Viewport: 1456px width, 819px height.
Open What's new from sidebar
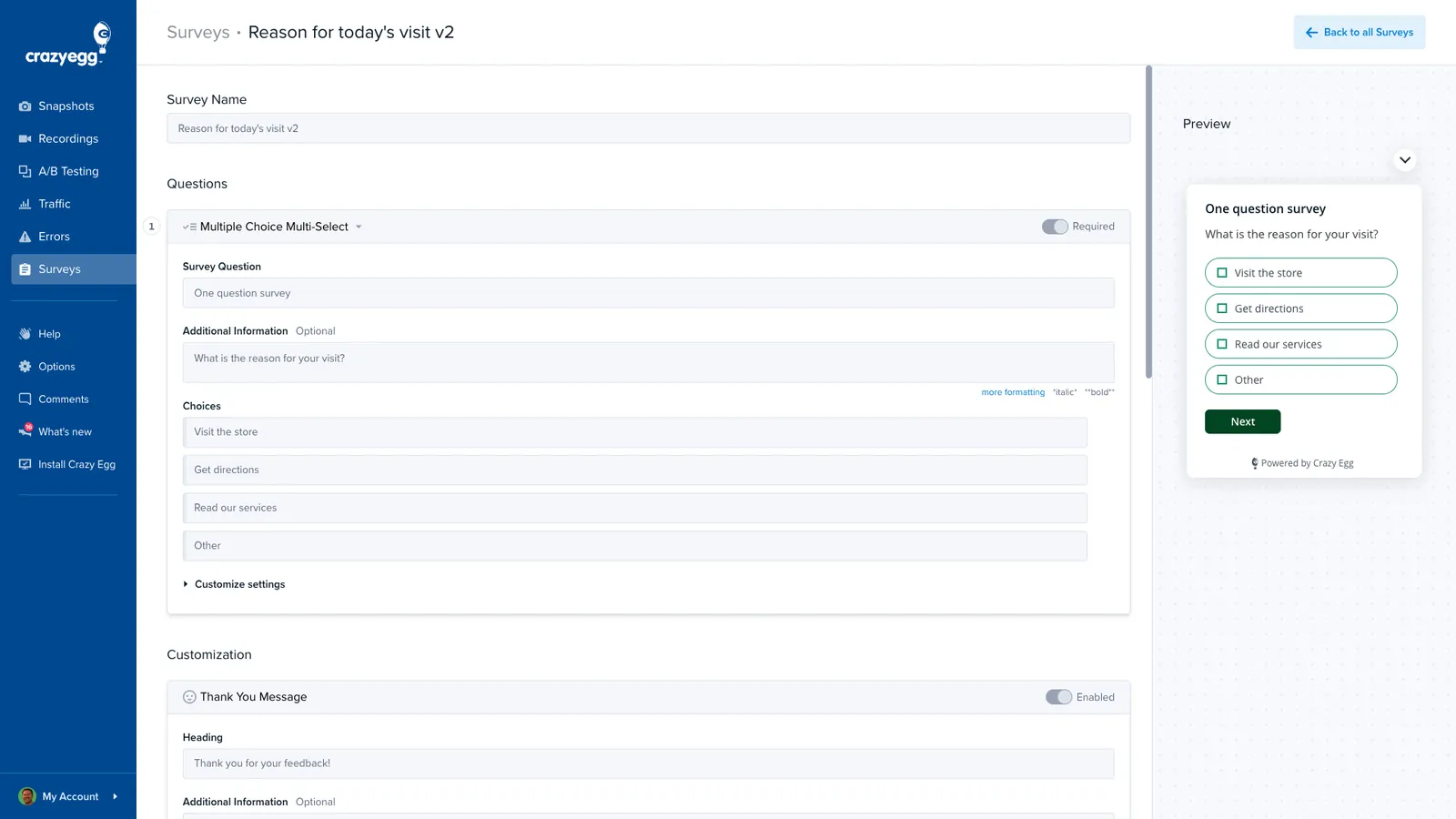(x=65, y=431)
